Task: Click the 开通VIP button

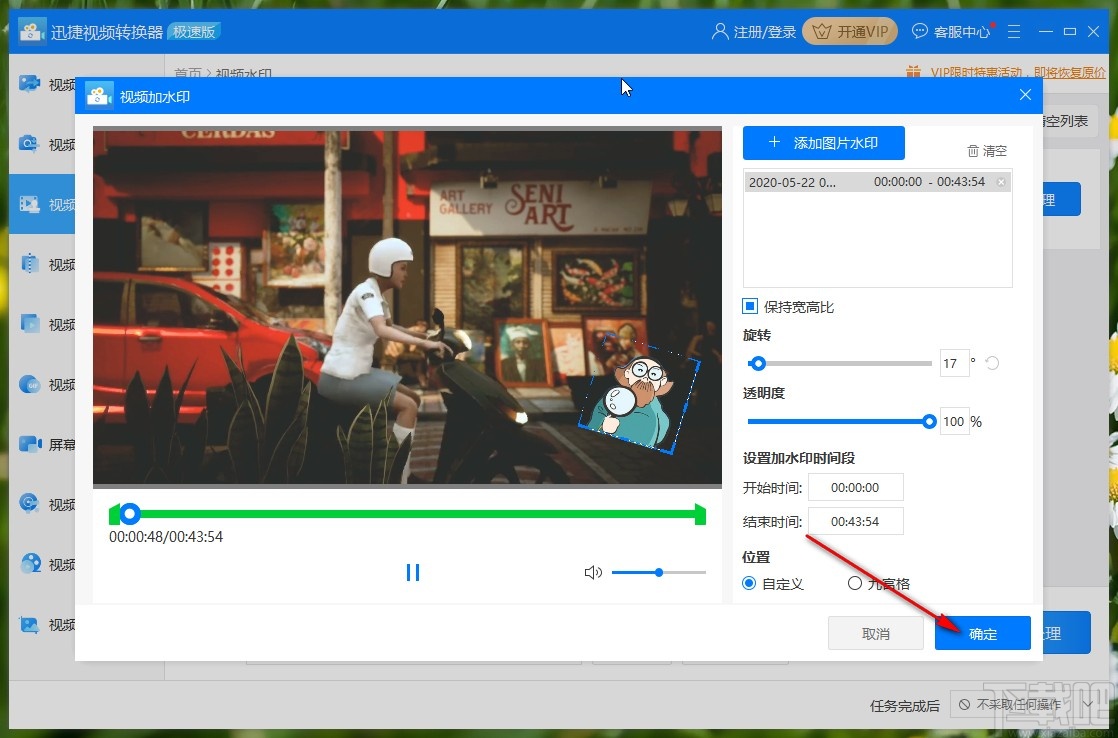Action: [850, 32]
